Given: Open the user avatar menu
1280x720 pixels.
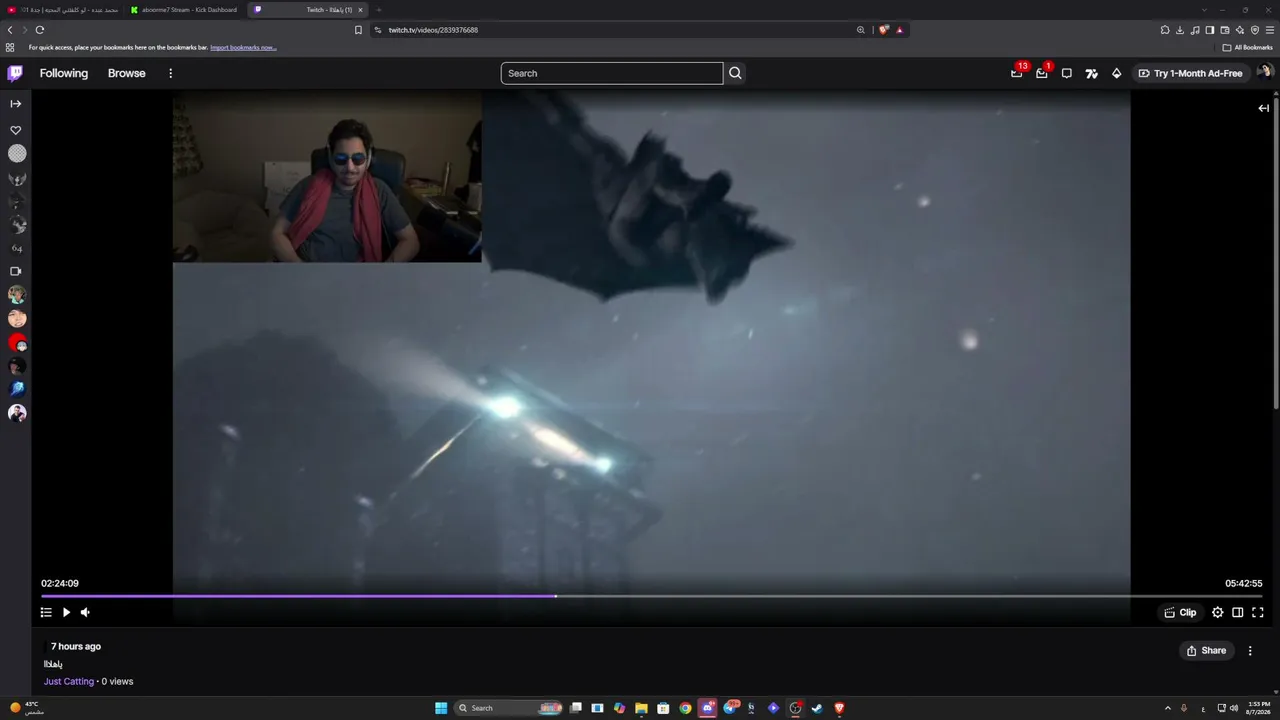Looking at the screenshot, I should click(x=1264, y=72).
